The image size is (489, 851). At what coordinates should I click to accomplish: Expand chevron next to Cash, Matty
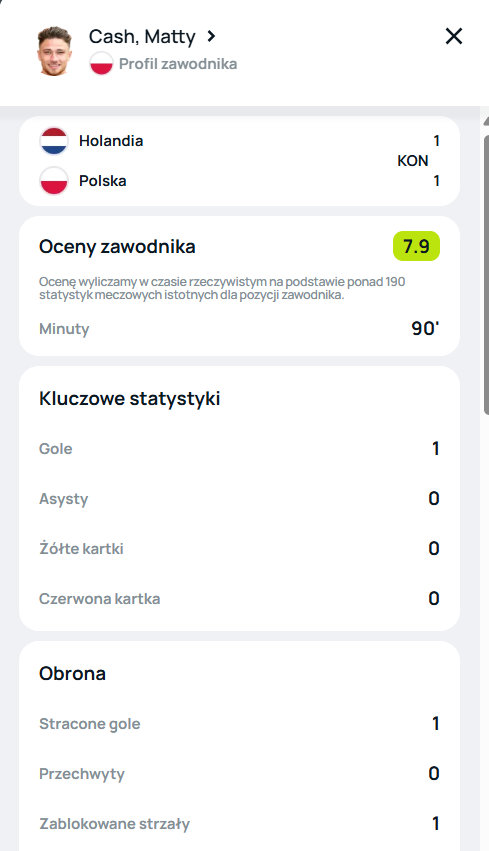(x=211, y=36)
